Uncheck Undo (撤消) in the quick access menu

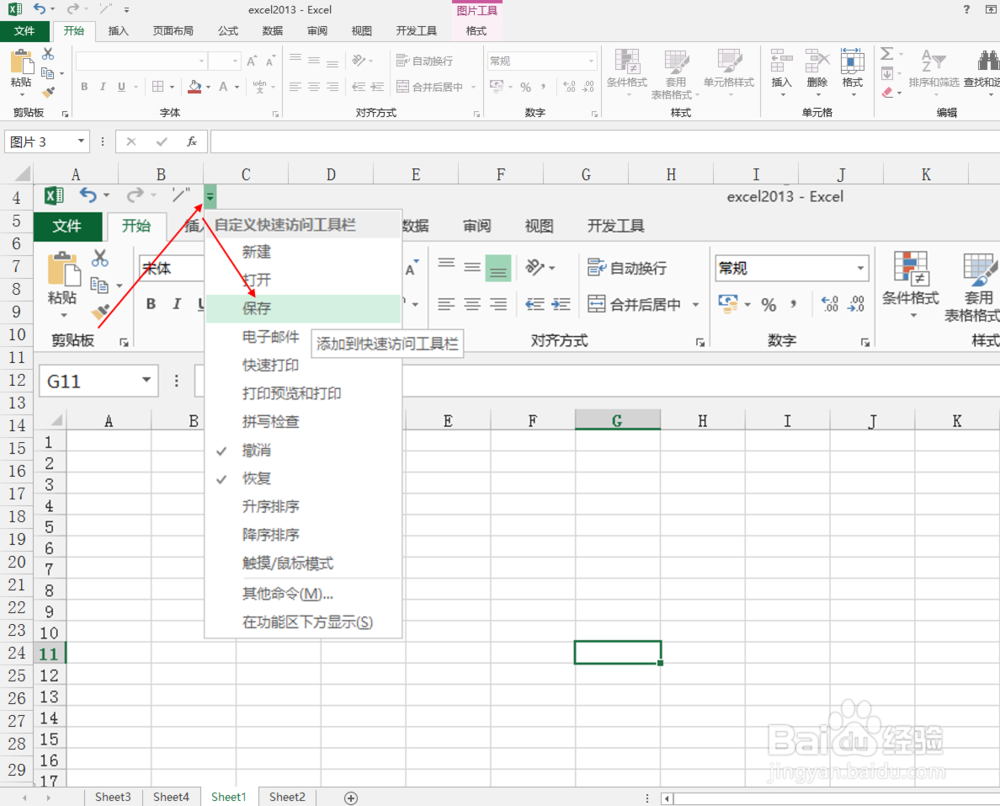point(304,450)
